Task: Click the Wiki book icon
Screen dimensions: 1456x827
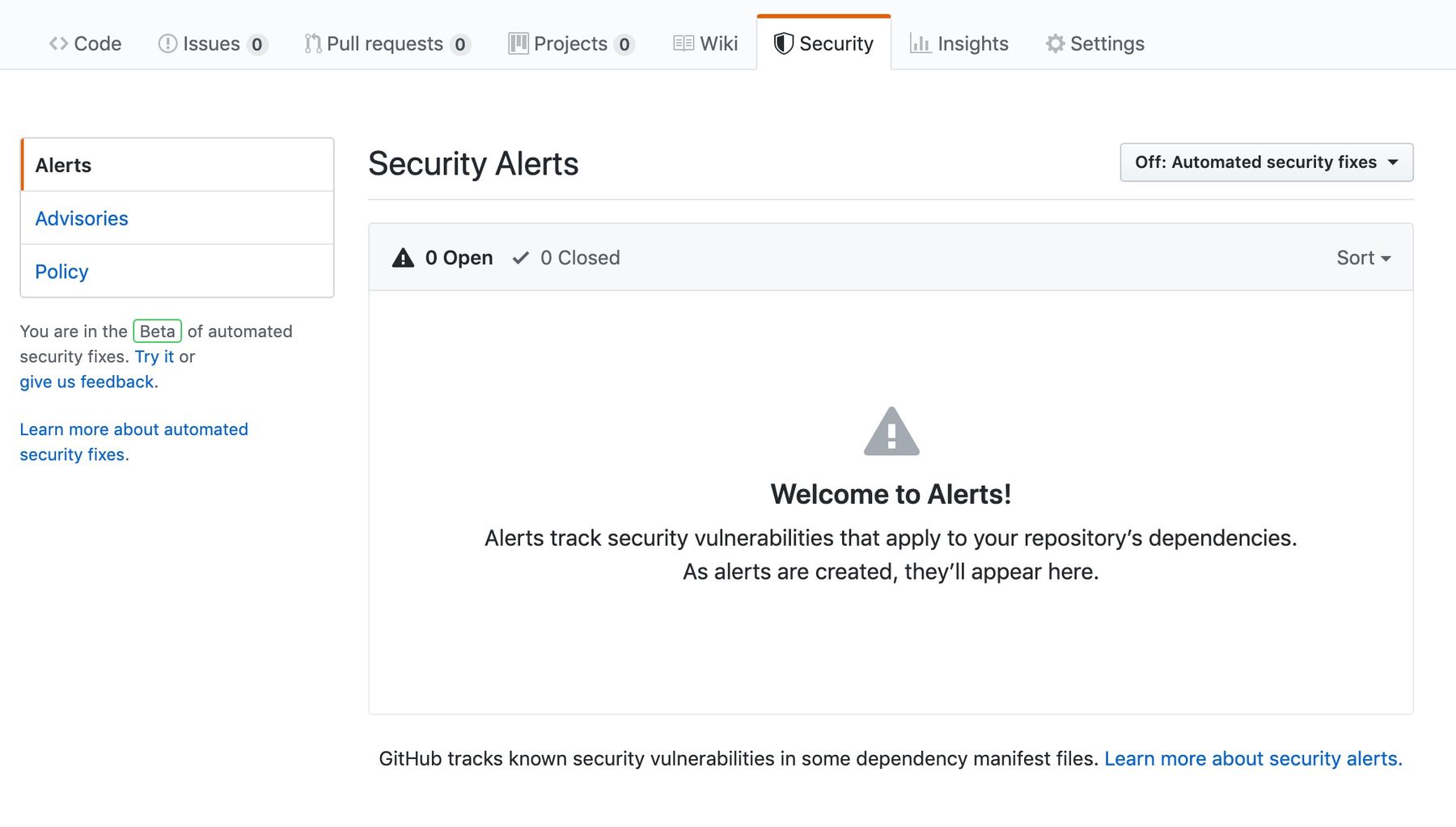Action: 682,43
